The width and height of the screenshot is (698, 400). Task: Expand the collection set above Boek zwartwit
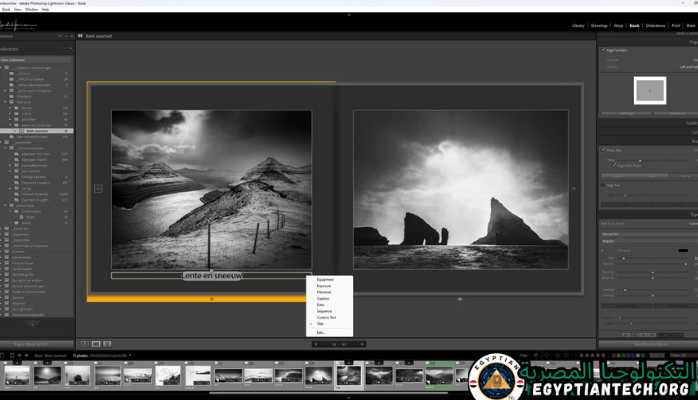click(x=11, y=124)
